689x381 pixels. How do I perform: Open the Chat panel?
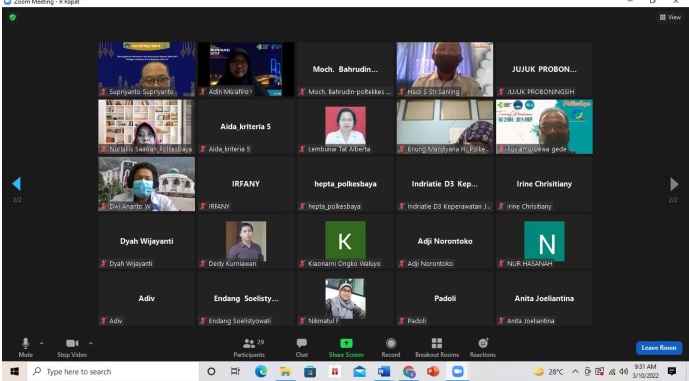pyautogui.click(x=302, y=347)
